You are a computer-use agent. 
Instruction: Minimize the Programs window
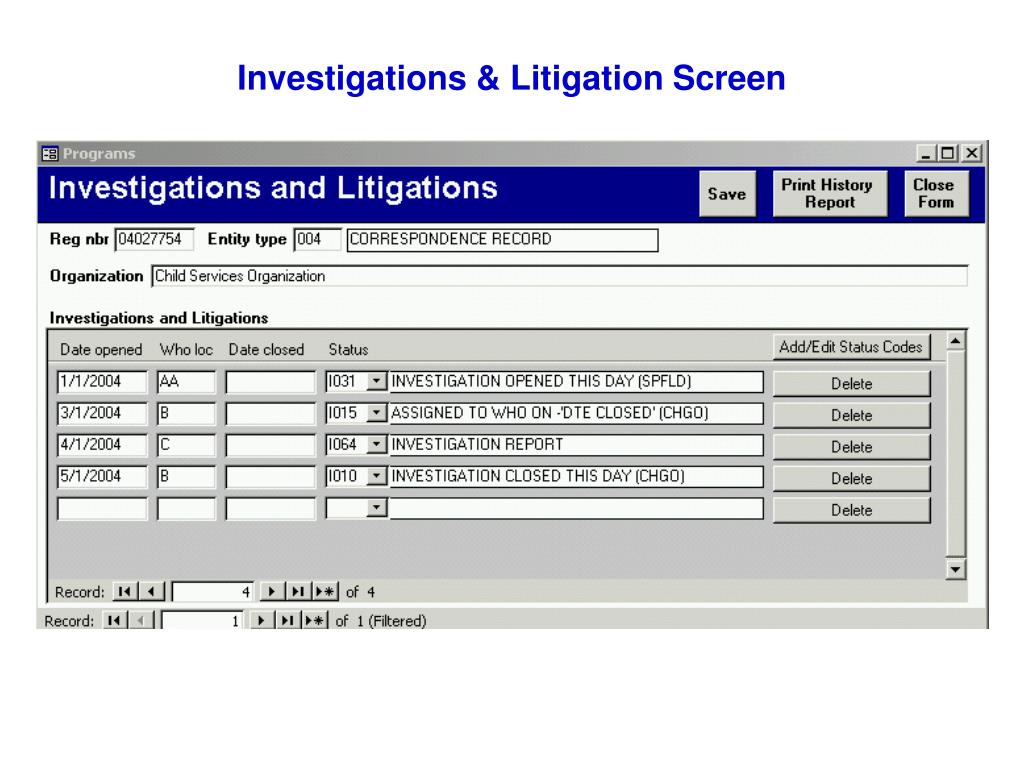click(925, 153)
